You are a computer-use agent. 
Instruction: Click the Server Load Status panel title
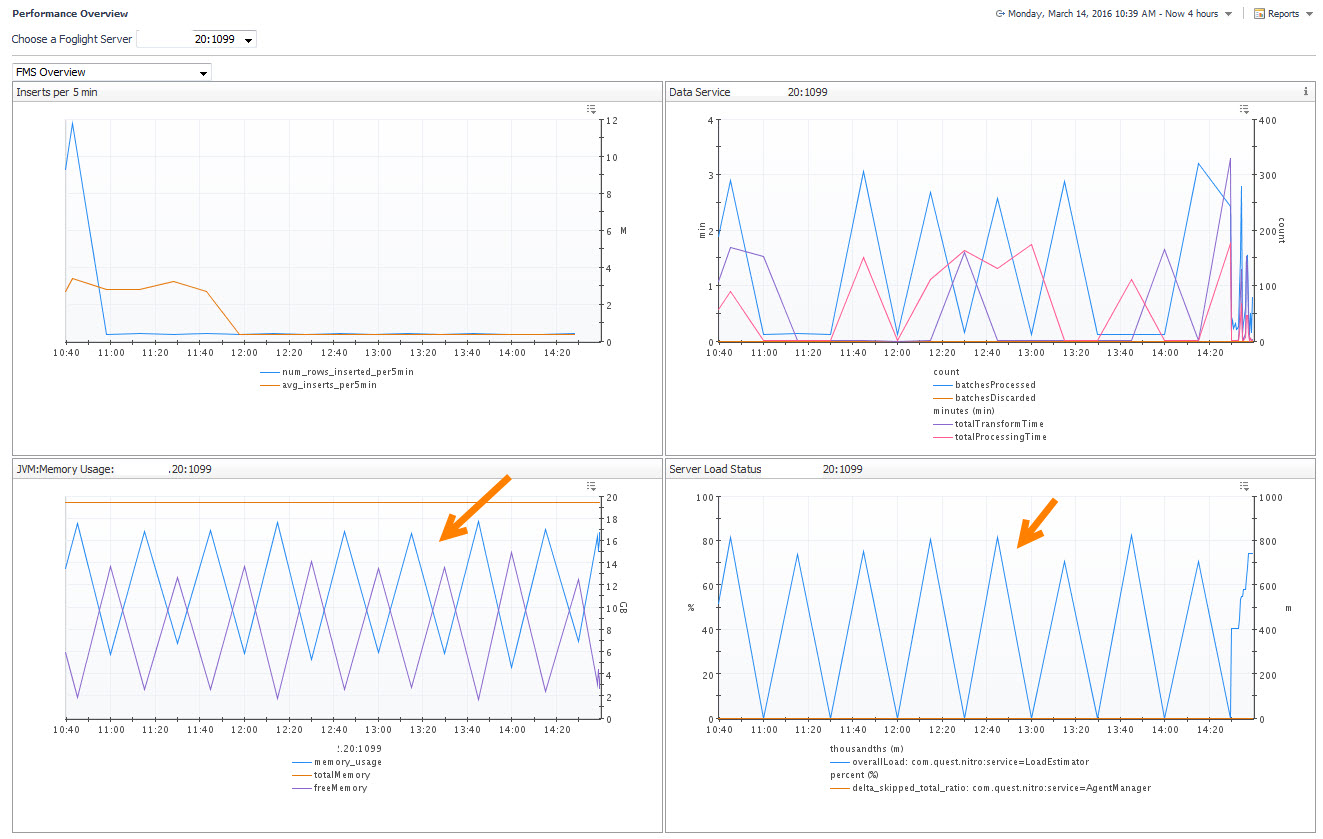coord(715,469)
